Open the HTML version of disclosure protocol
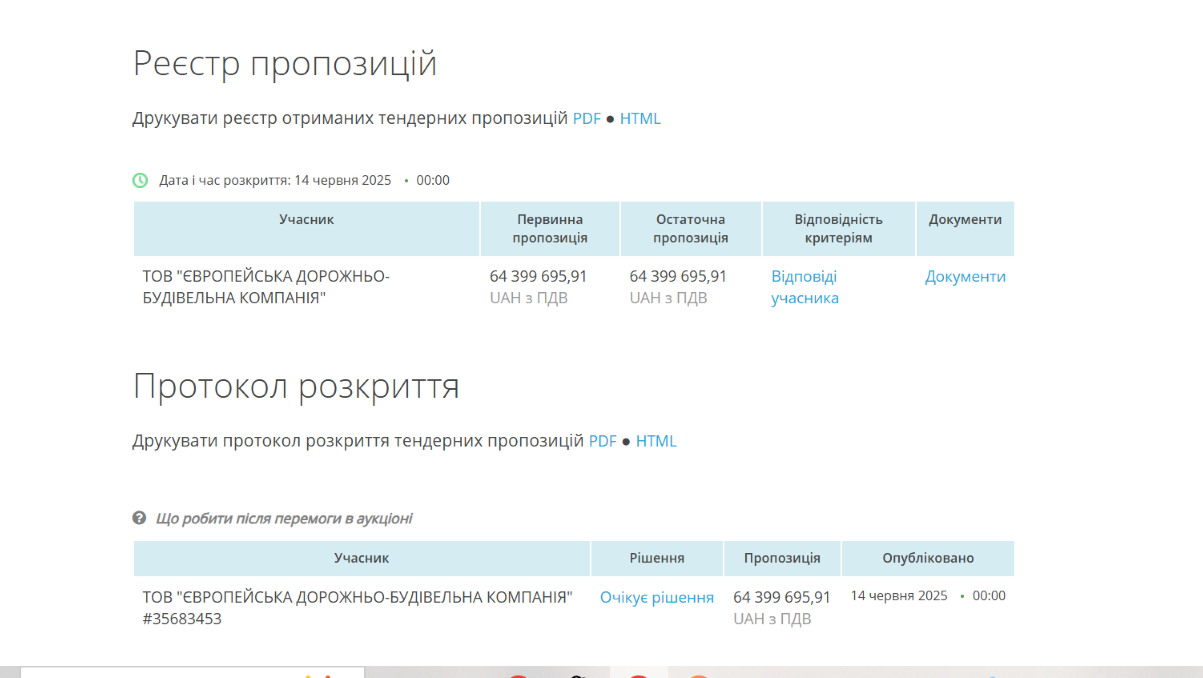The image size is (1203, 678). (656, 441)
